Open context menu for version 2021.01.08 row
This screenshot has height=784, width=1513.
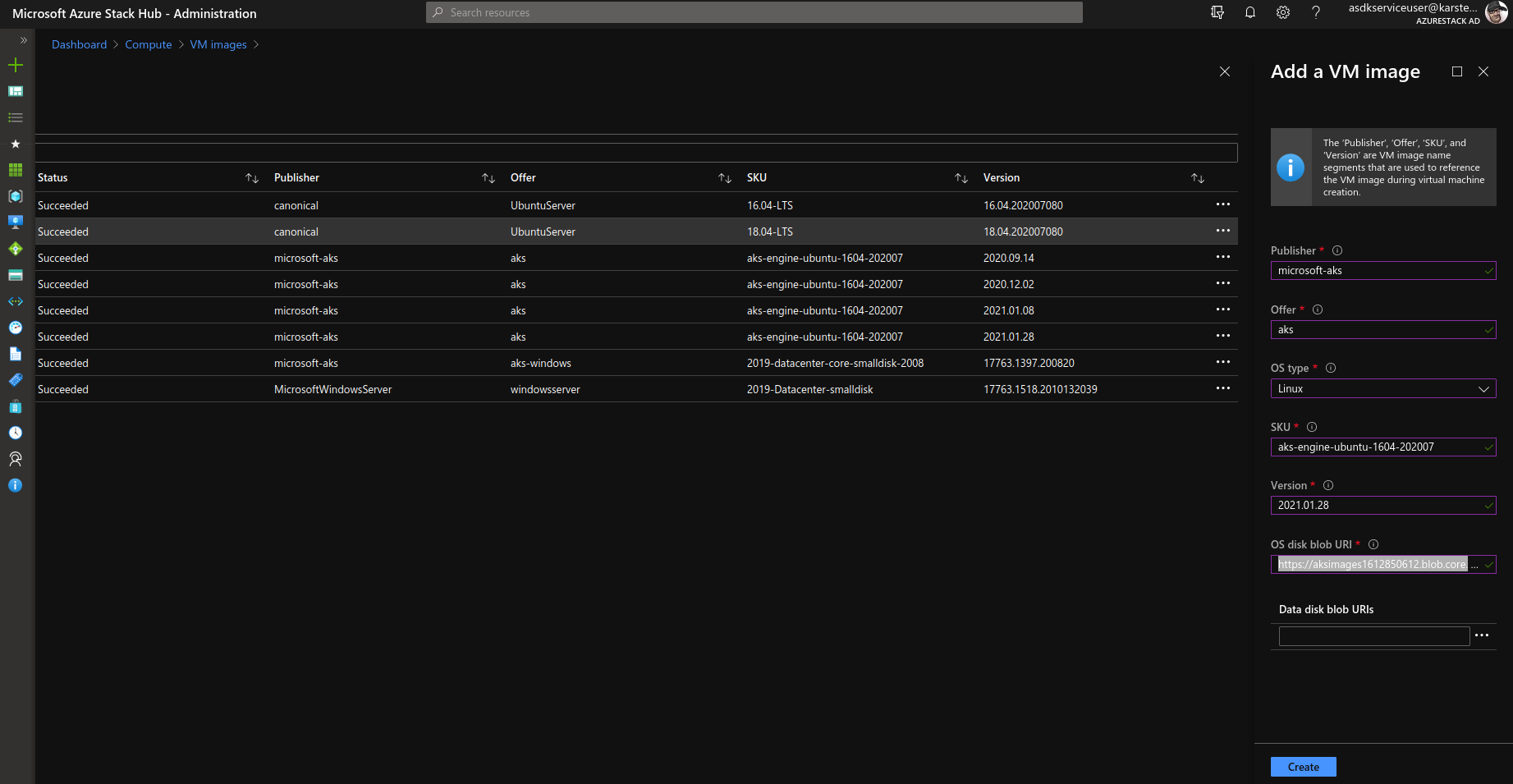pyautogui.click(x=1223, y=309)
